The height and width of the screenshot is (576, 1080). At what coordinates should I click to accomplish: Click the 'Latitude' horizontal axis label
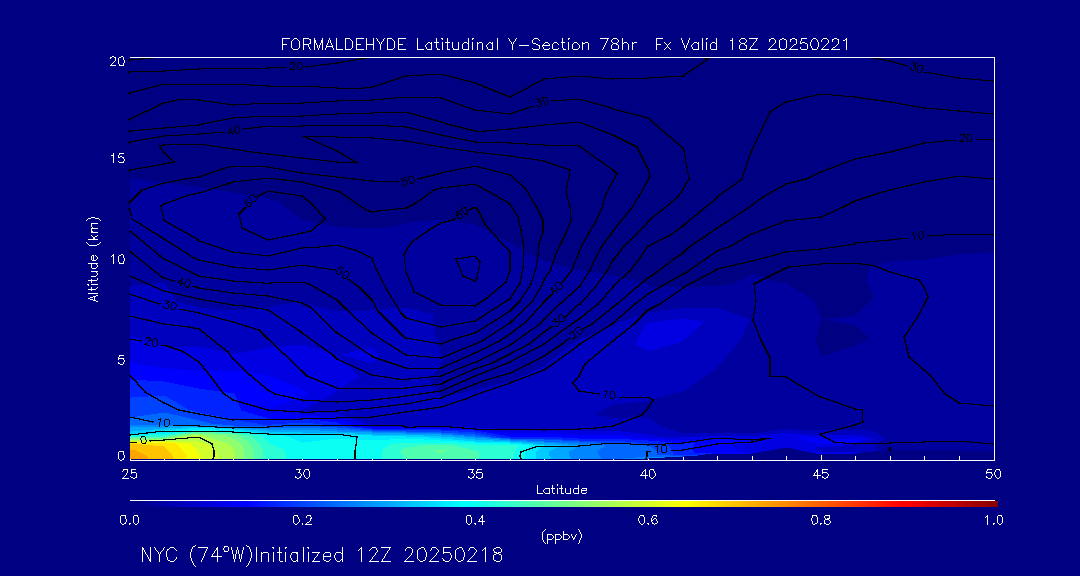561,490
